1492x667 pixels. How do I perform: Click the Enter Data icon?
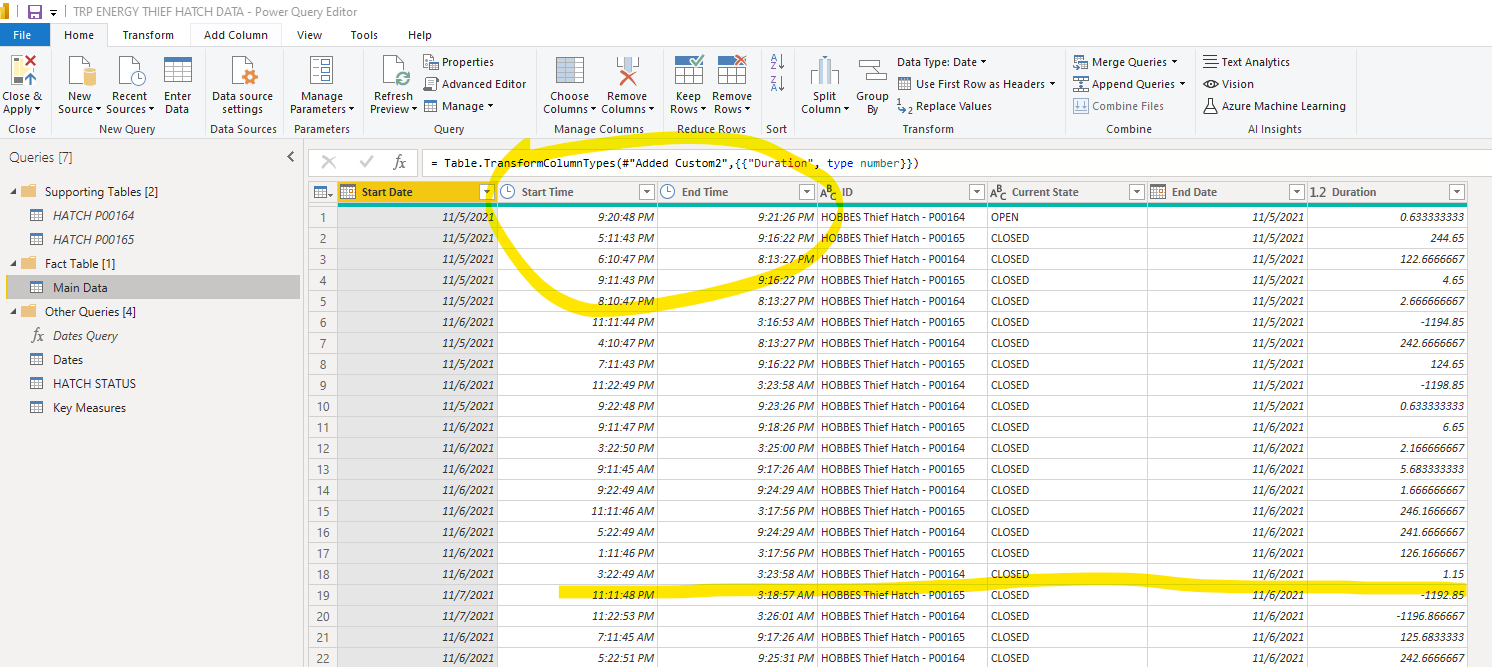177,72
